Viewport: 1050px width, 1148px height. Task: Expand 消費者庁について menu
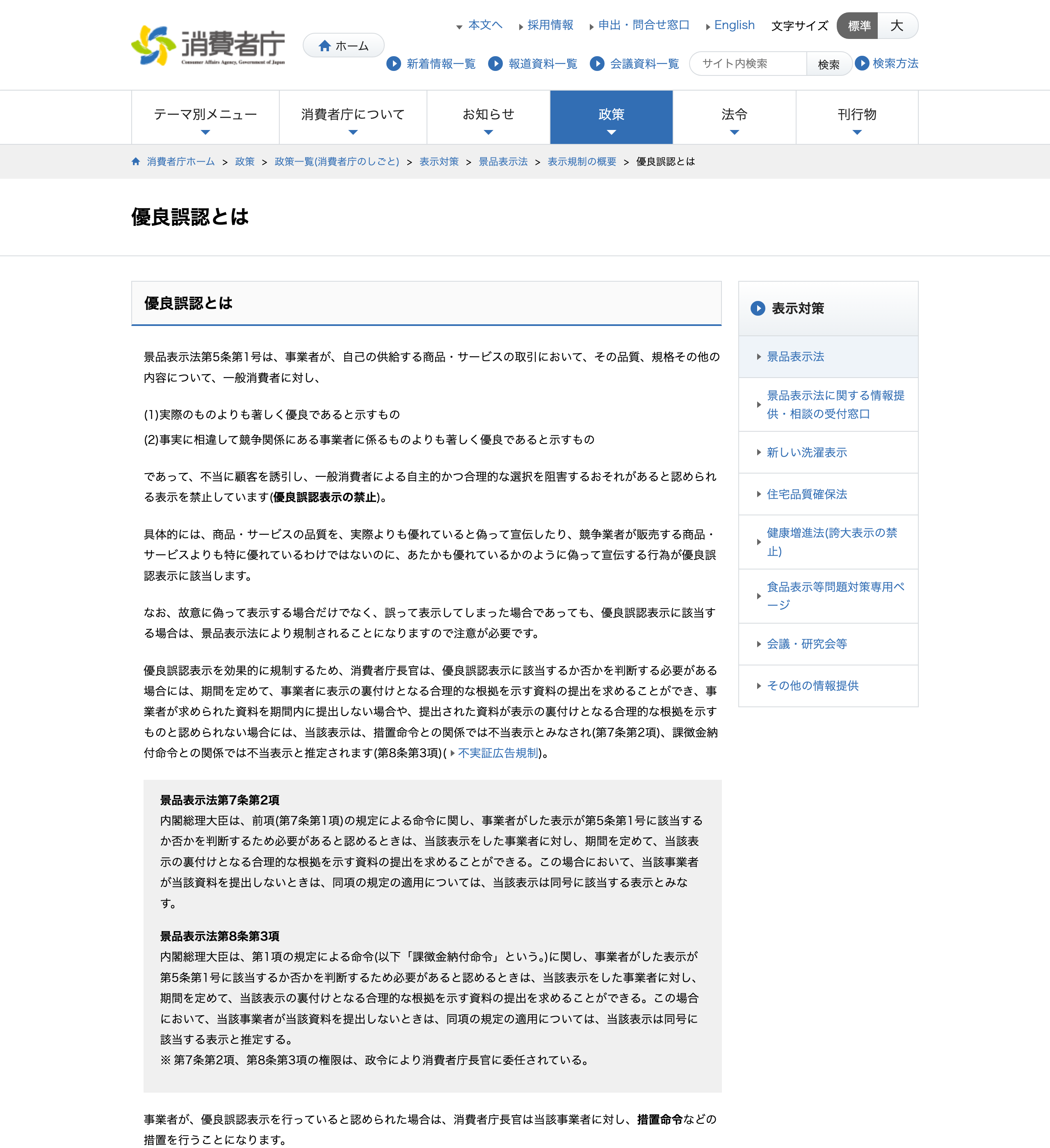pyautogui.click(x=353, y=117)
